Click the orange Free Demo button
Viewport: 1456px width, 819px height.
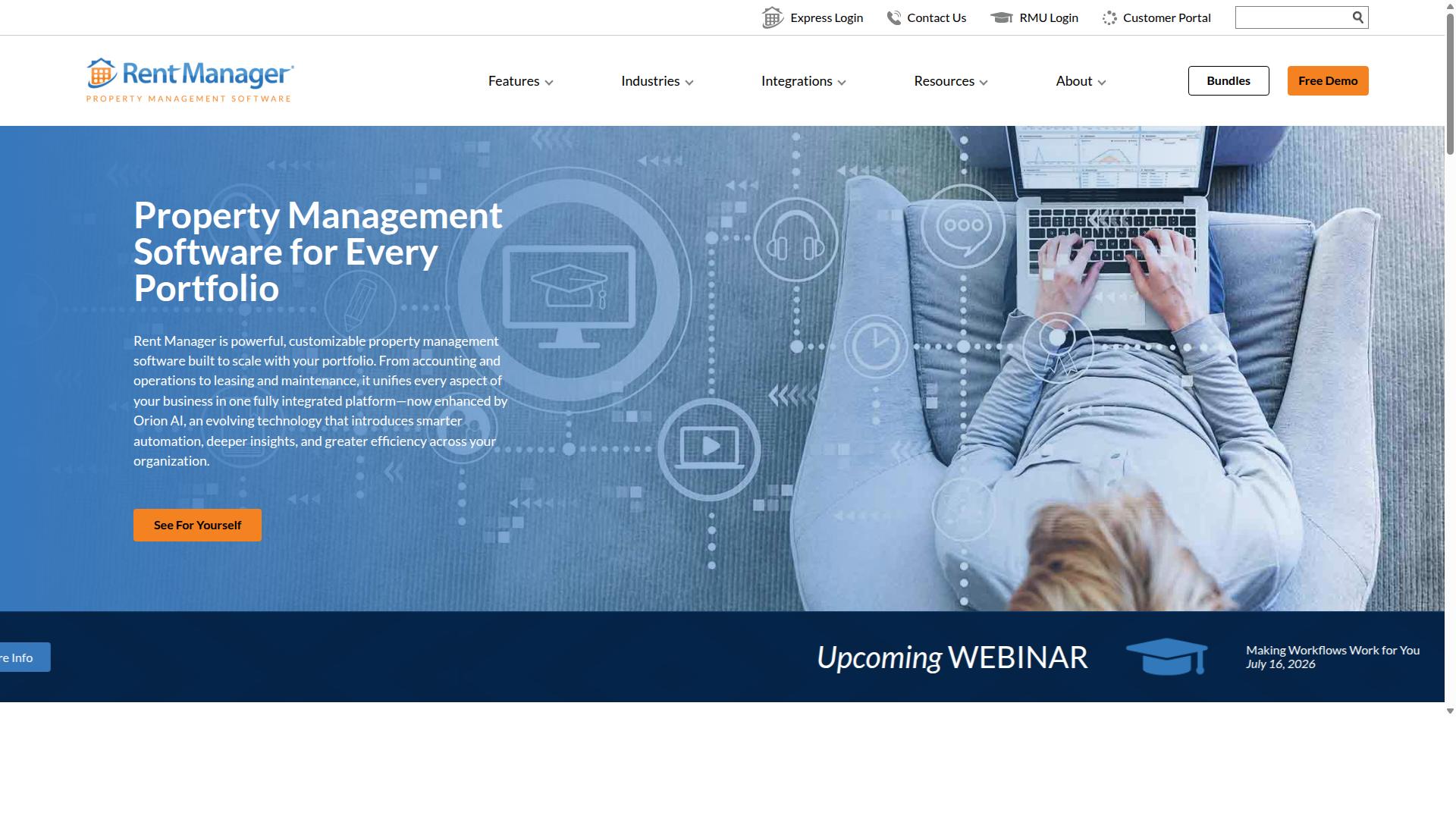1328,80
